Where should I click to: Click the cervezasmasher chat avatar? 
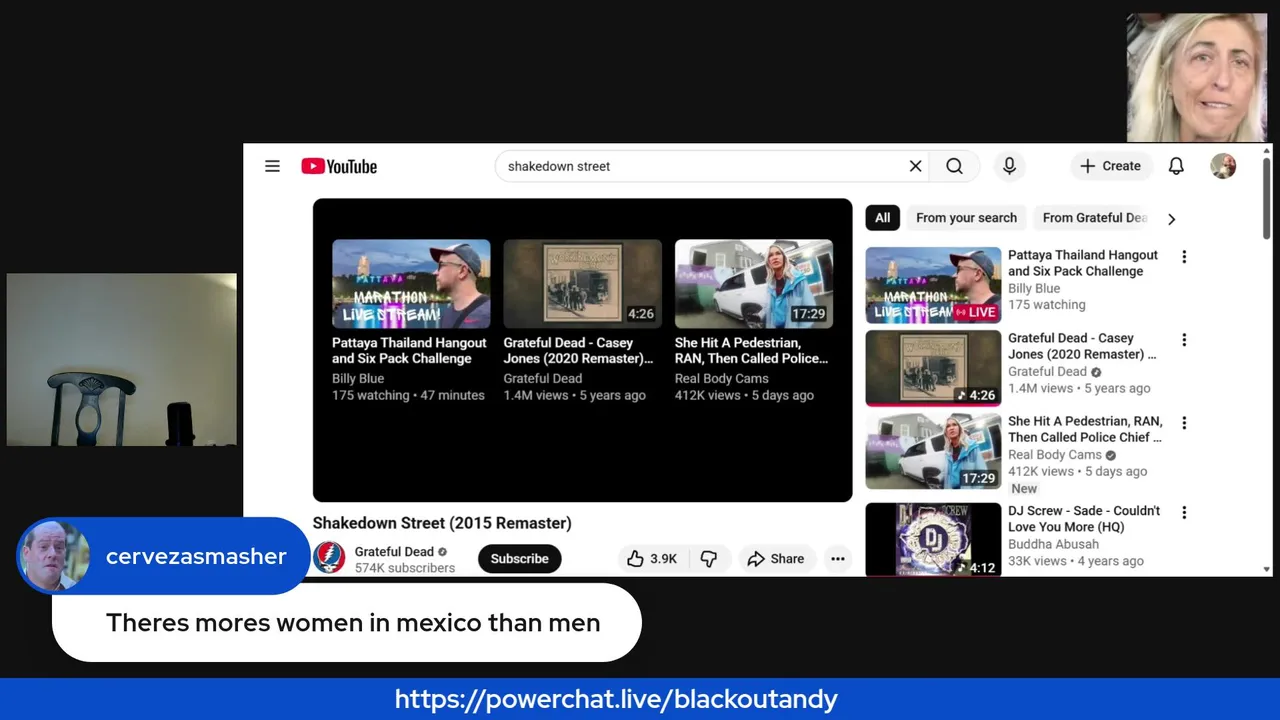click(54, 556)
